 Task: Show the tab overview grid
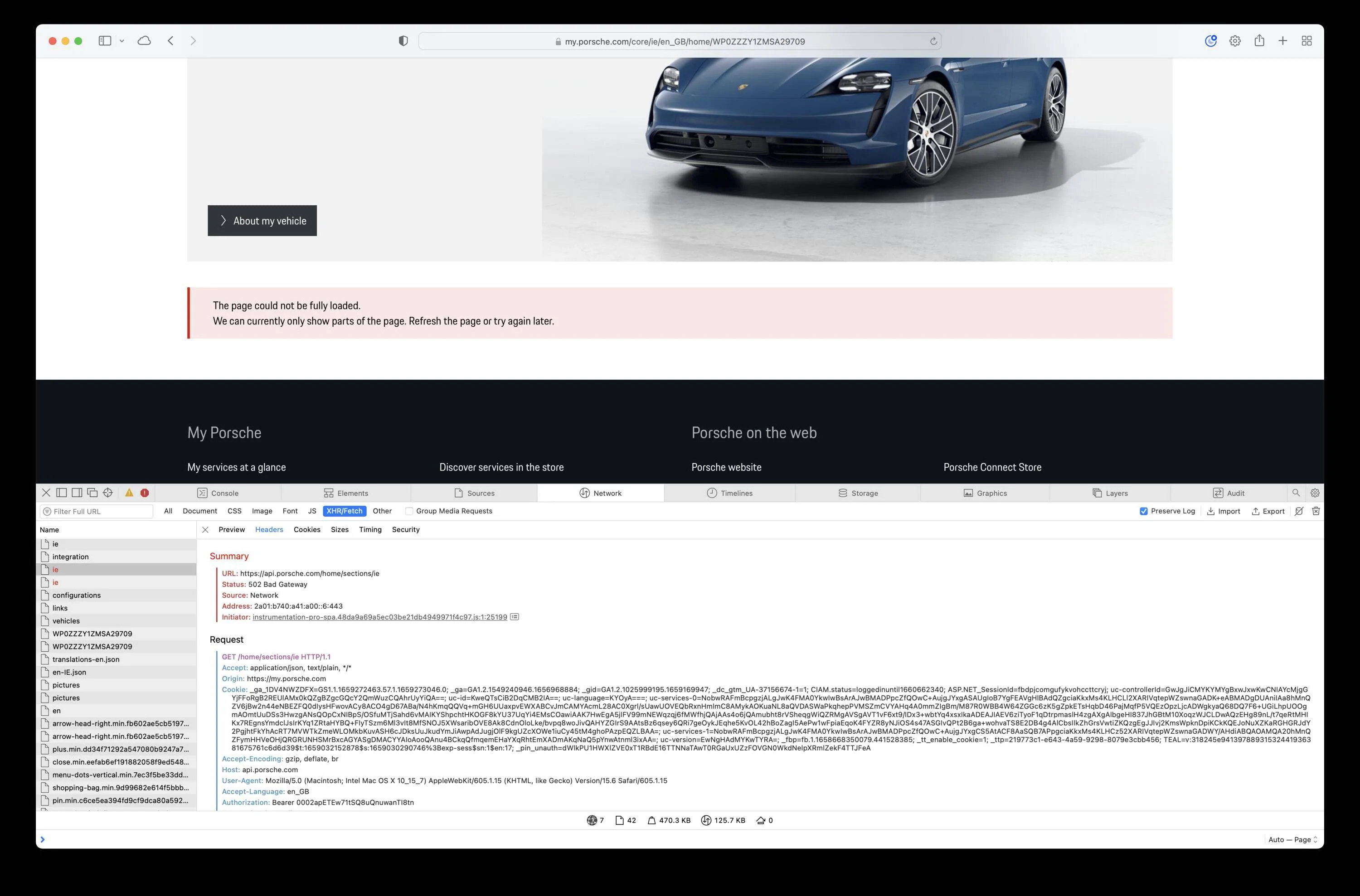(1307, 41)
